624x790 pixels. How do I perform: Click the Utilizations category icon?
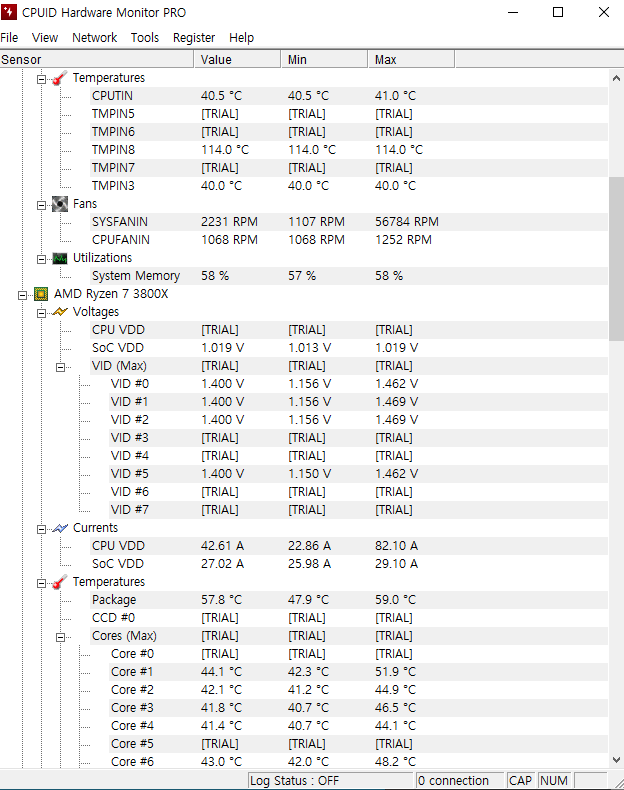coord(60,258)
